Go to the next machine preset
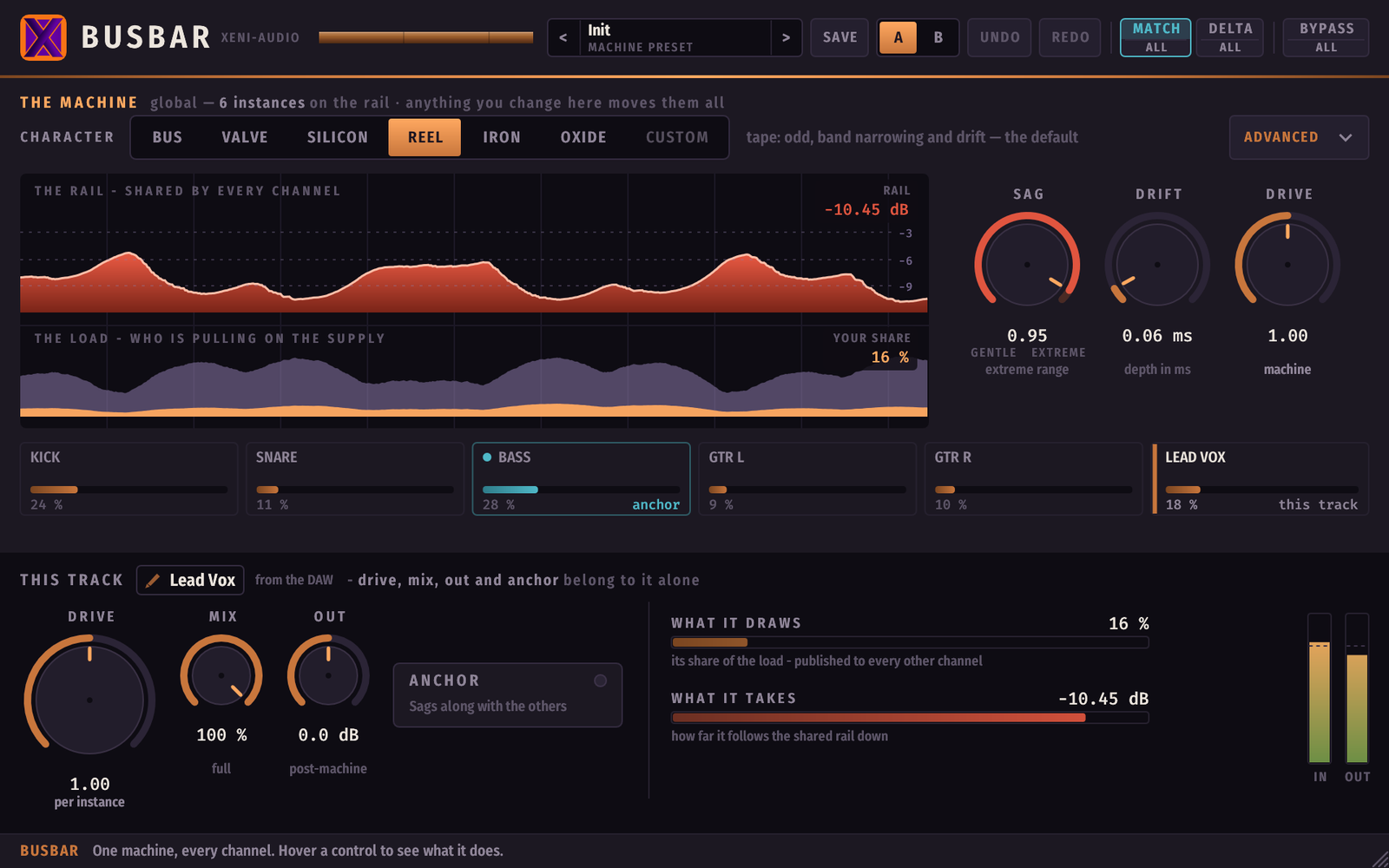The width and height of the screenshot is (1389, 868). (786, 37)
